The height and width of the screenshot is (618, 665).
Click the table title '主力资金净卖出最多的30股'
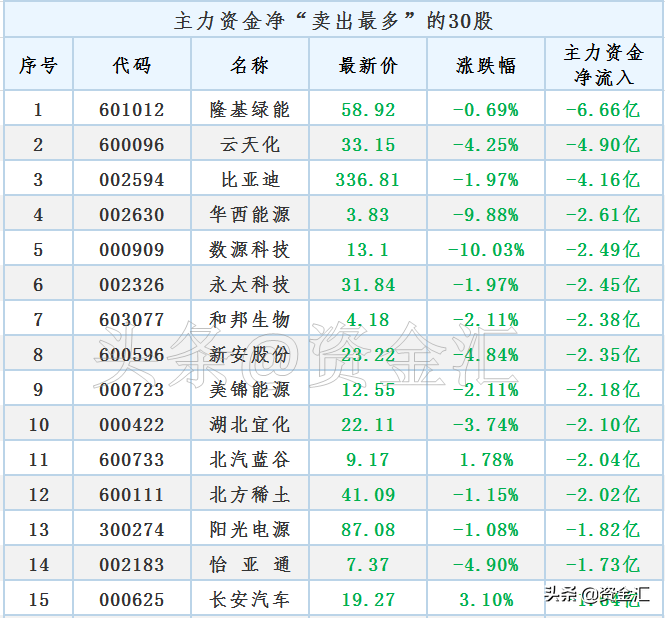point(333,21)
